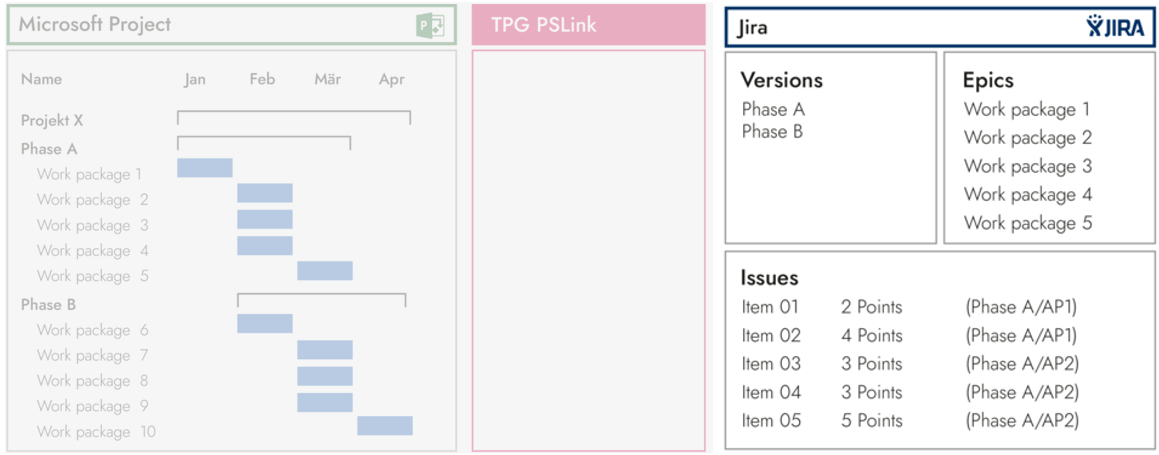
Task: Select Item 05 with 5 Points
Action: click(x=771, y=421)
